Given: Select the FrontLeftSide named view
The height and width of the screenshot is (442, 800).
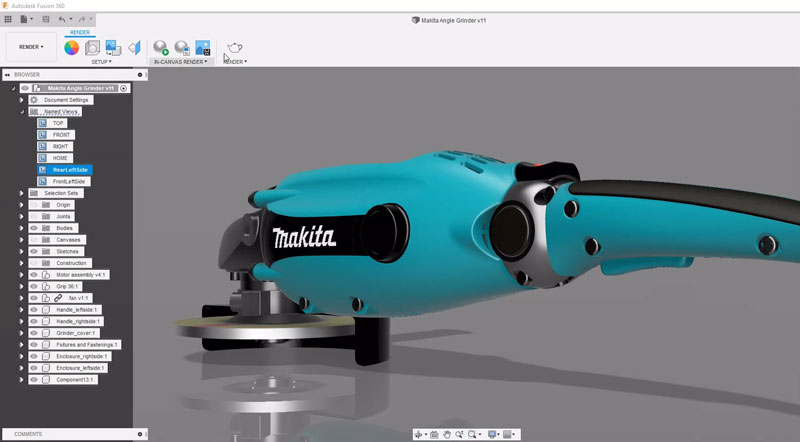Looking at the screenshot, I should (x=69, y=182).
